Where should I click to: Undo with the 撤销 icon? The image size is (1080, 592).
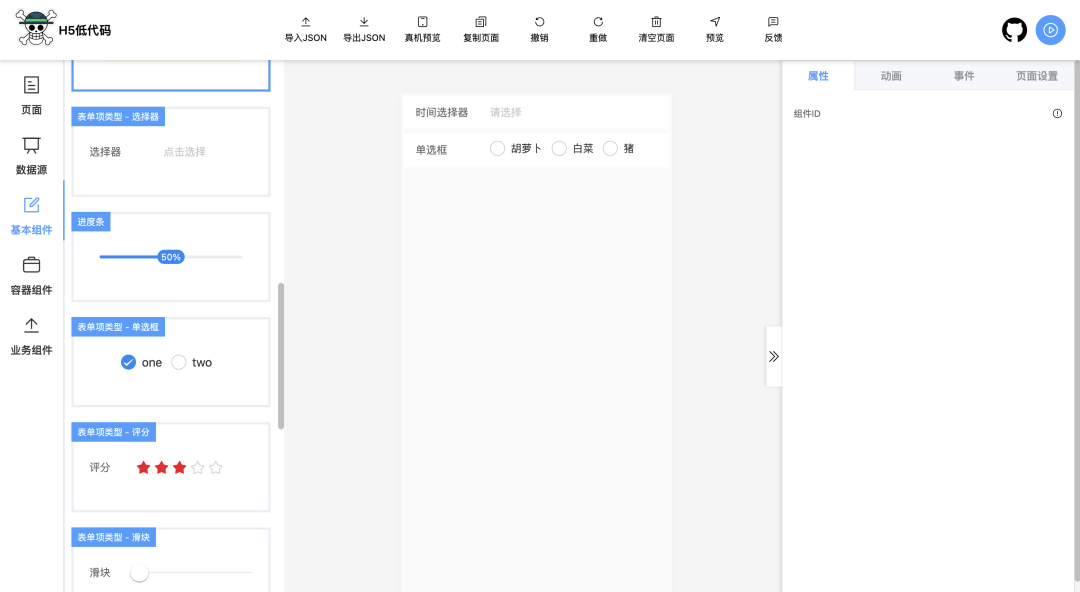pos(539,22)
